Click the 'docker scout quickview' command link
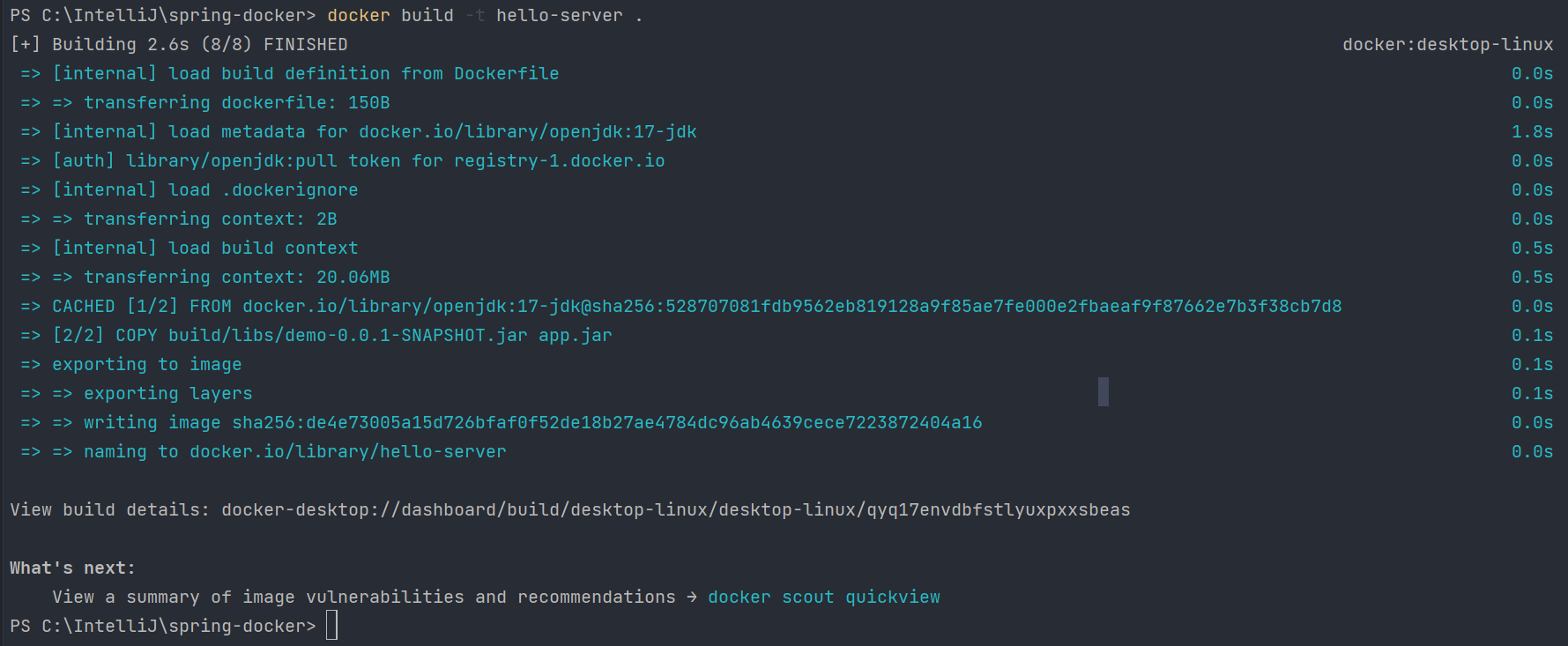Viewport: 1568px width, 646px height. coord(824,598)
